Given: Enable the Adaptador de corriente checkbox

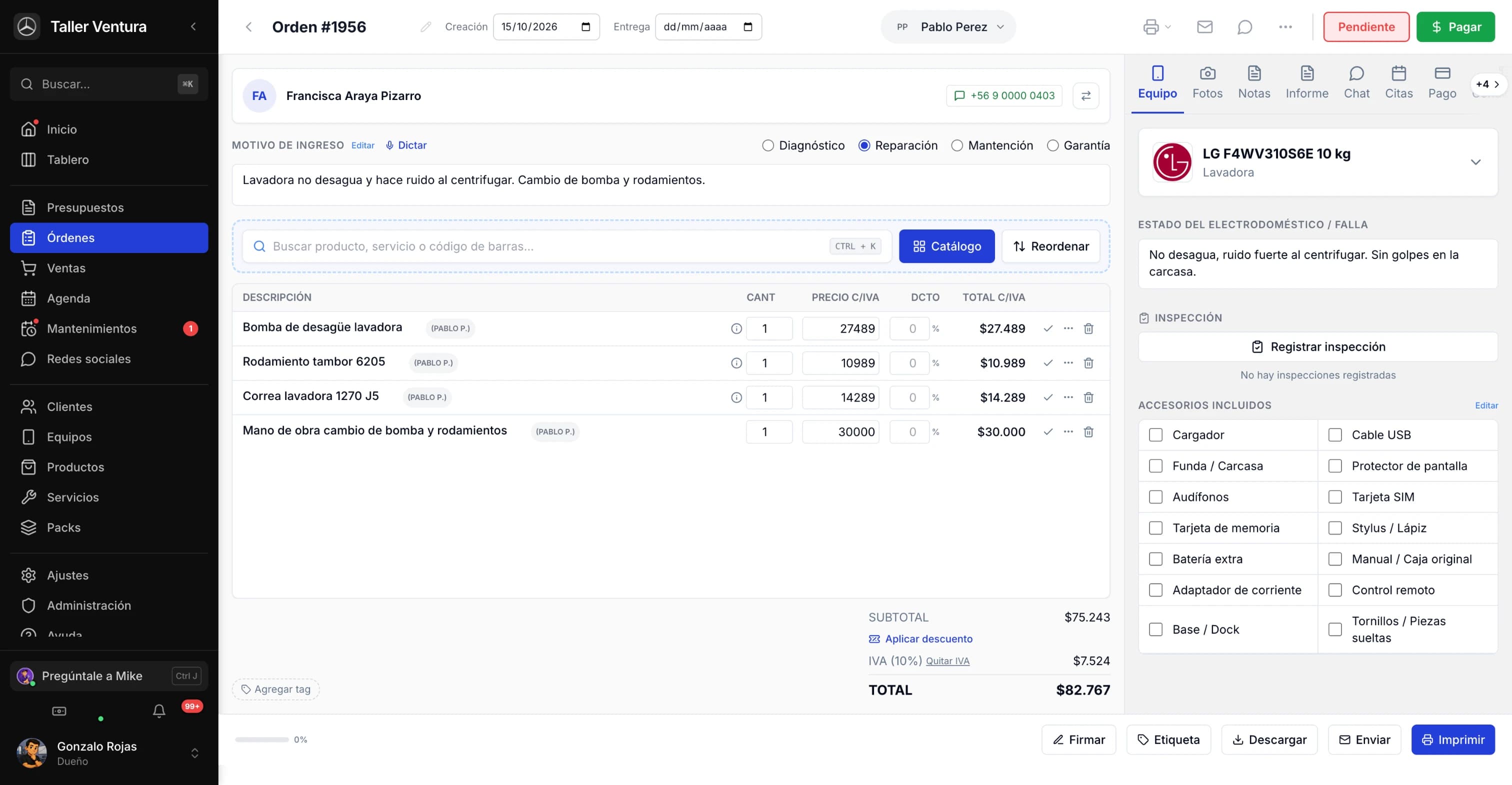Looking at the screenshot, I should (x=1155, y=590).
